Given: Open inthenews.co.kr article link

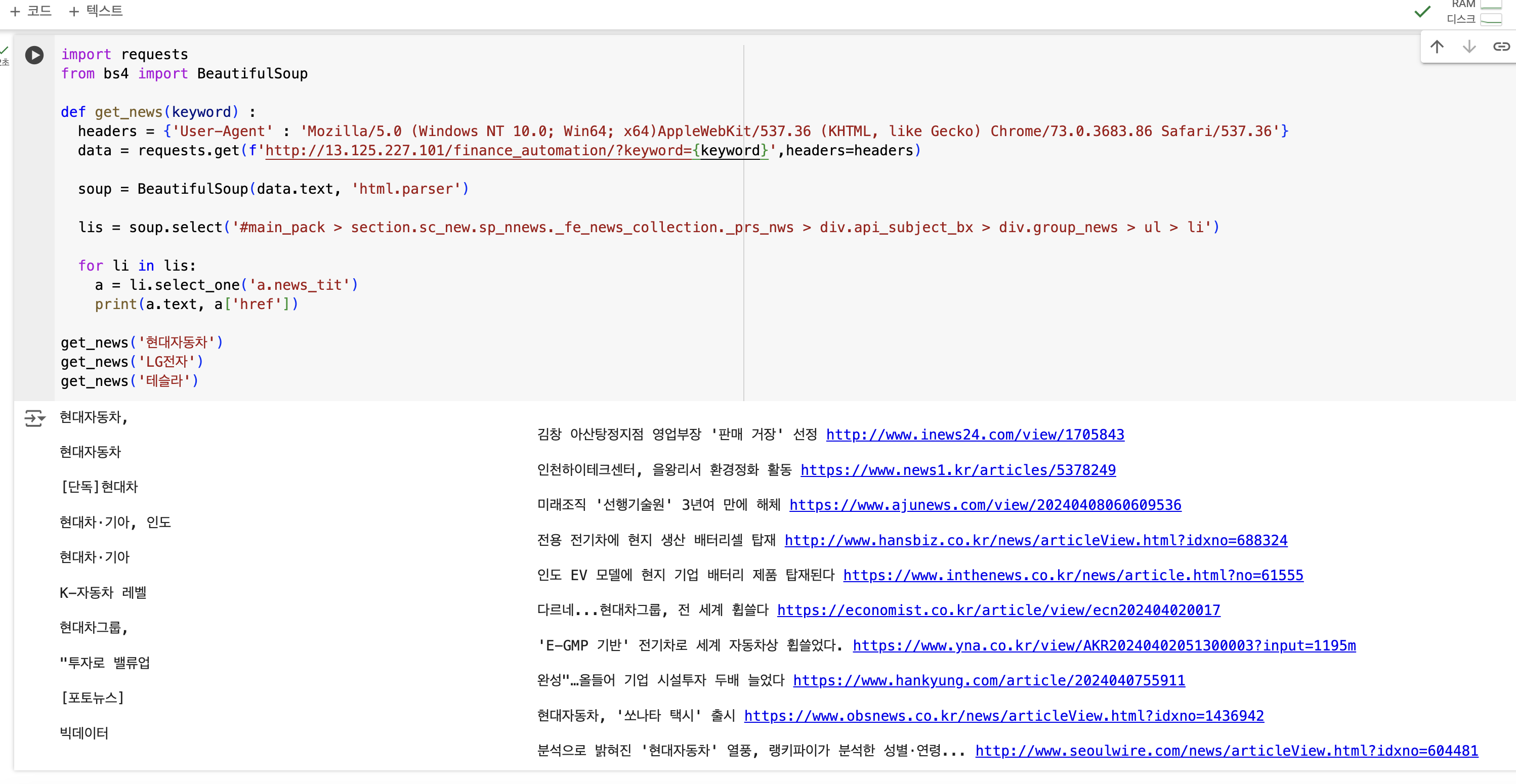Looking at the screenshot, I should (1073, 575).
